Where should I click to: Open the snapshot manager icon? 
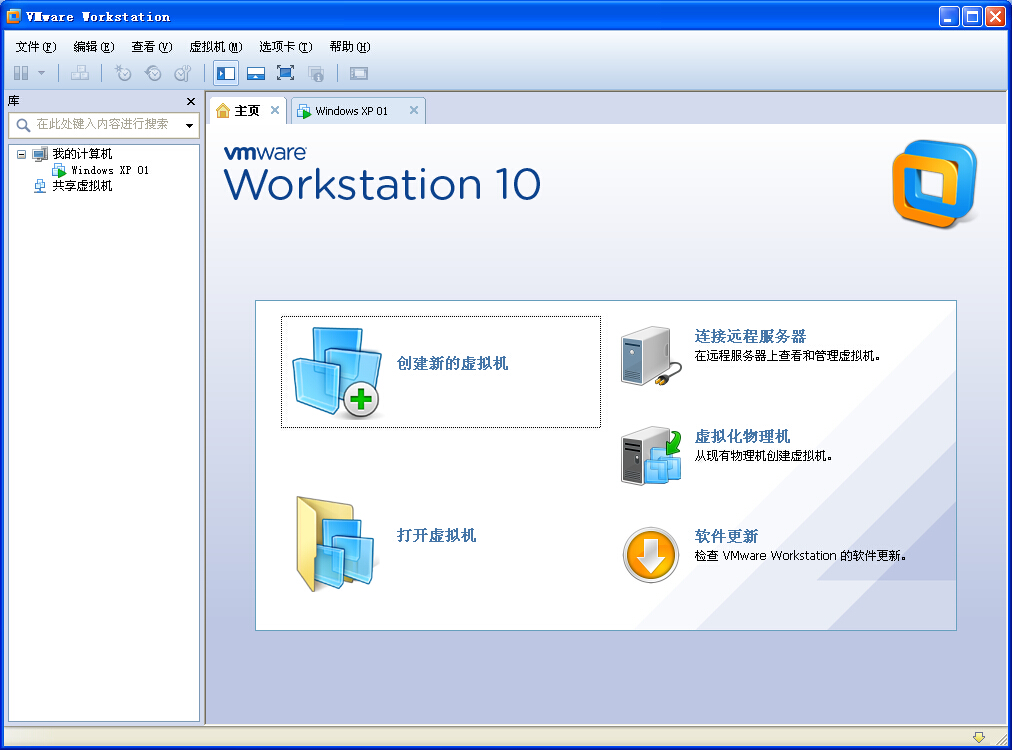(x=183, y=73)
